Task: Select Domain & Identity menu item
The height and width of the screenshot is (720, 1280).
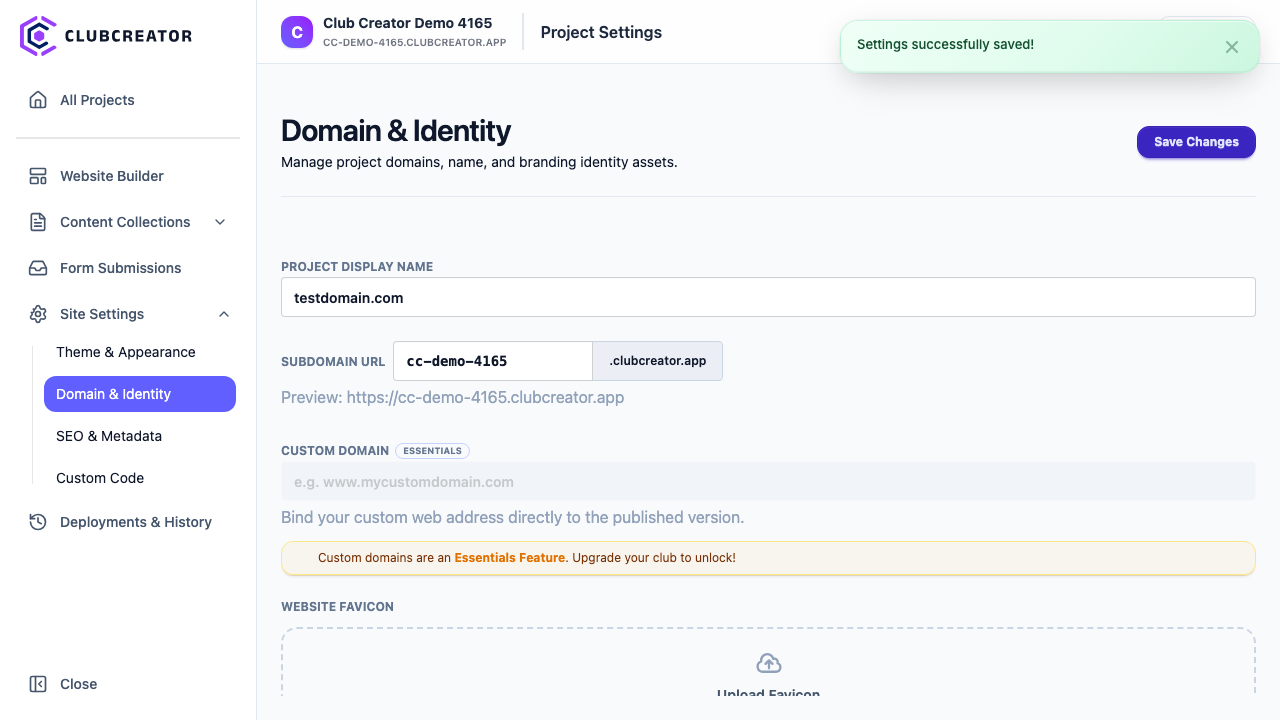Action: [140, 394]
